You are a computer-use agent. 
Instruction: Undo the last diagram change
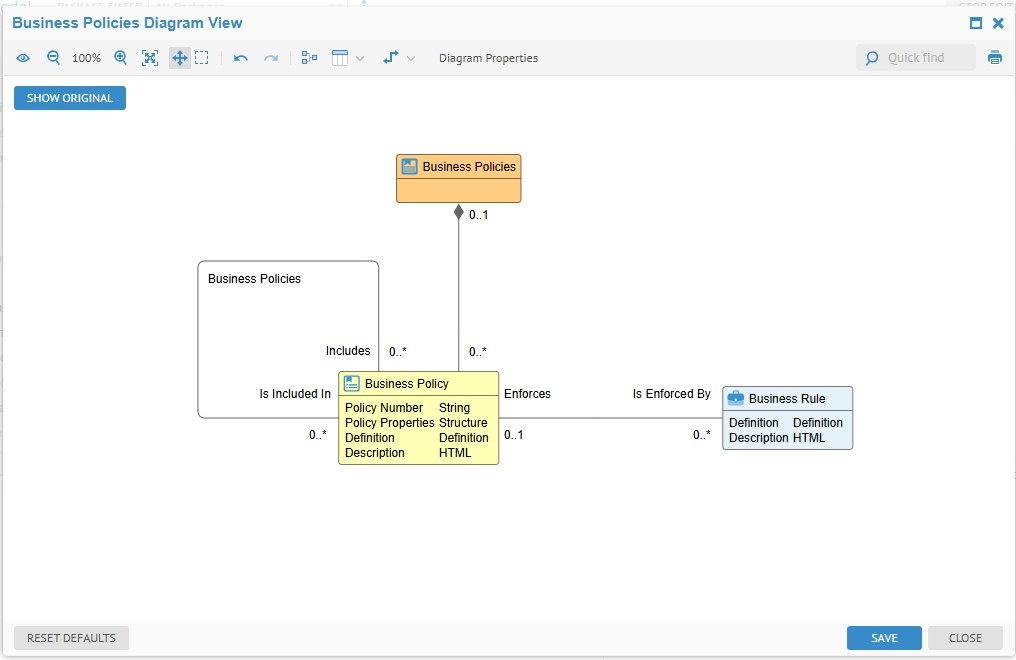241,58
